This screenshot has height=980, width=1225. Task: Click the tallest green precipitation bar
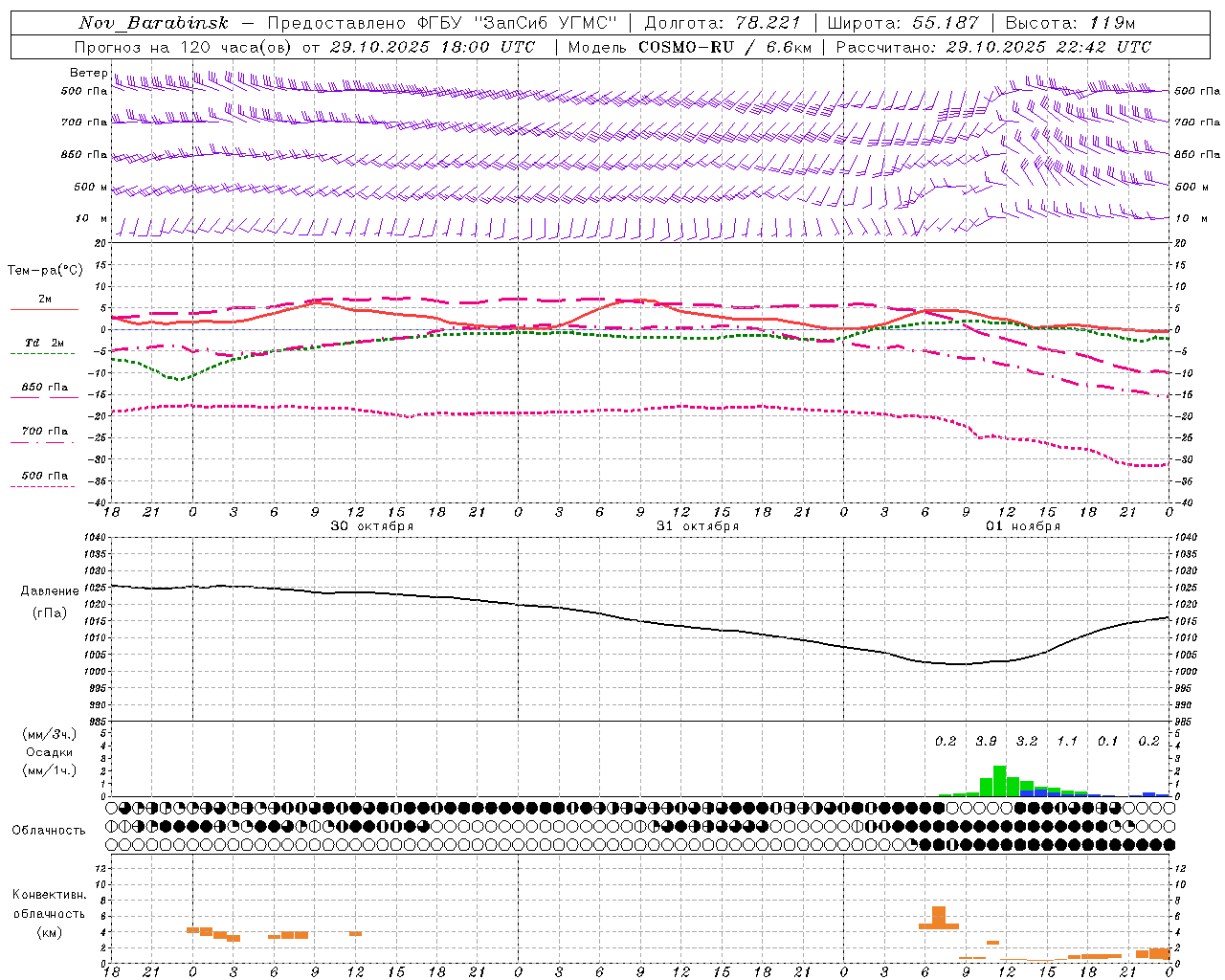[999, 781]
